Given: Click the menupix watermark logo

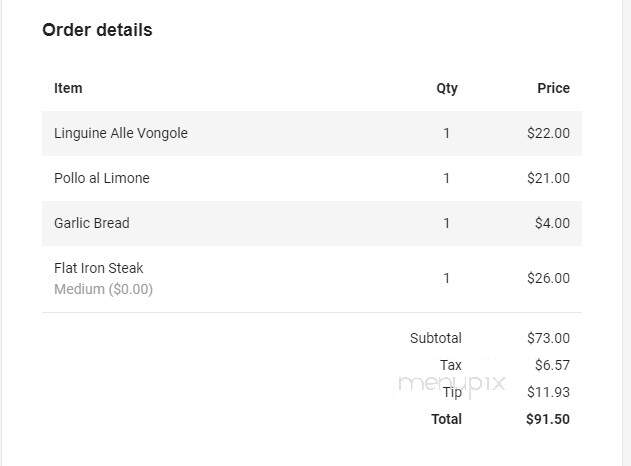Looking at the screenshot, I should pyautogui.click(x=452, y=384).
